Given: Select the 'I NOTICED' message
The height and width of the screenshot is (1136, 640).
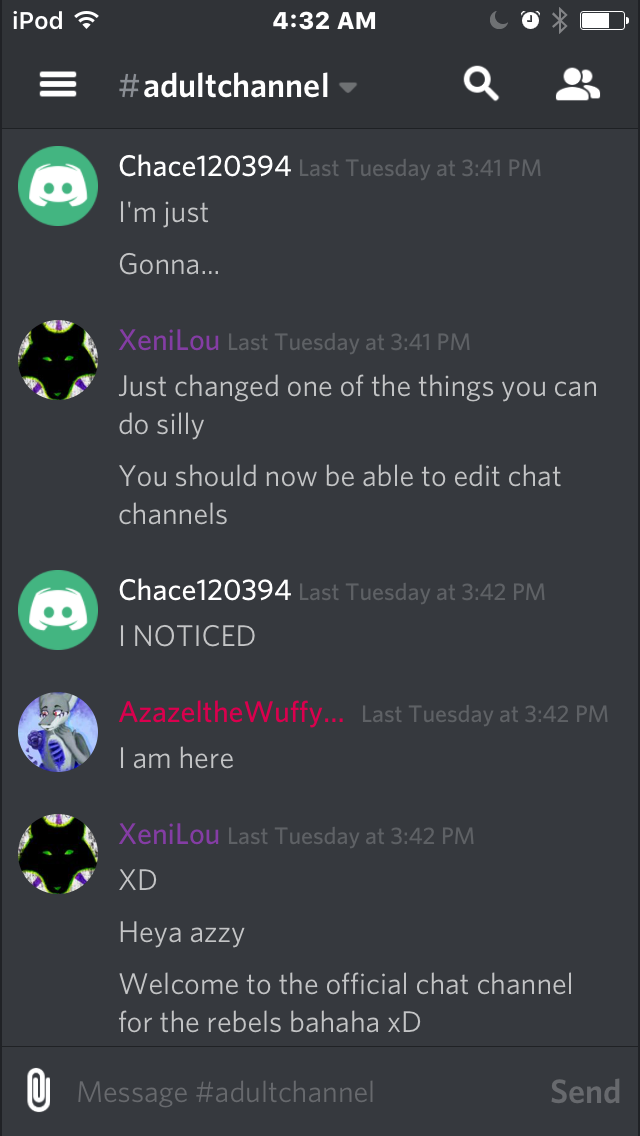Looking at the screenshot, I should (187, 636).
